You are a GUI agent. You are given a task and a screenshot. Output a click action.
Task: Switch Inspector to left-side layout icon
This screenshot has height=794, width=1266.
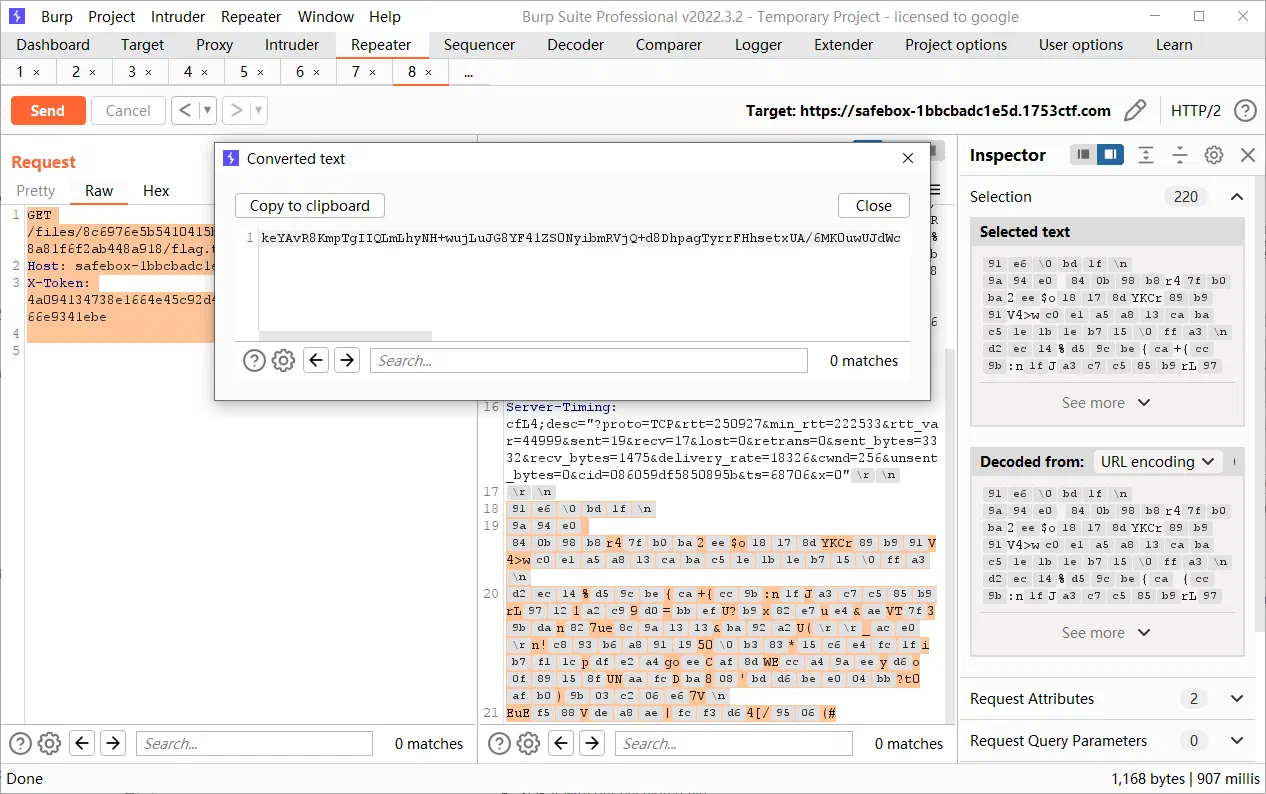tap(1084, 155)
